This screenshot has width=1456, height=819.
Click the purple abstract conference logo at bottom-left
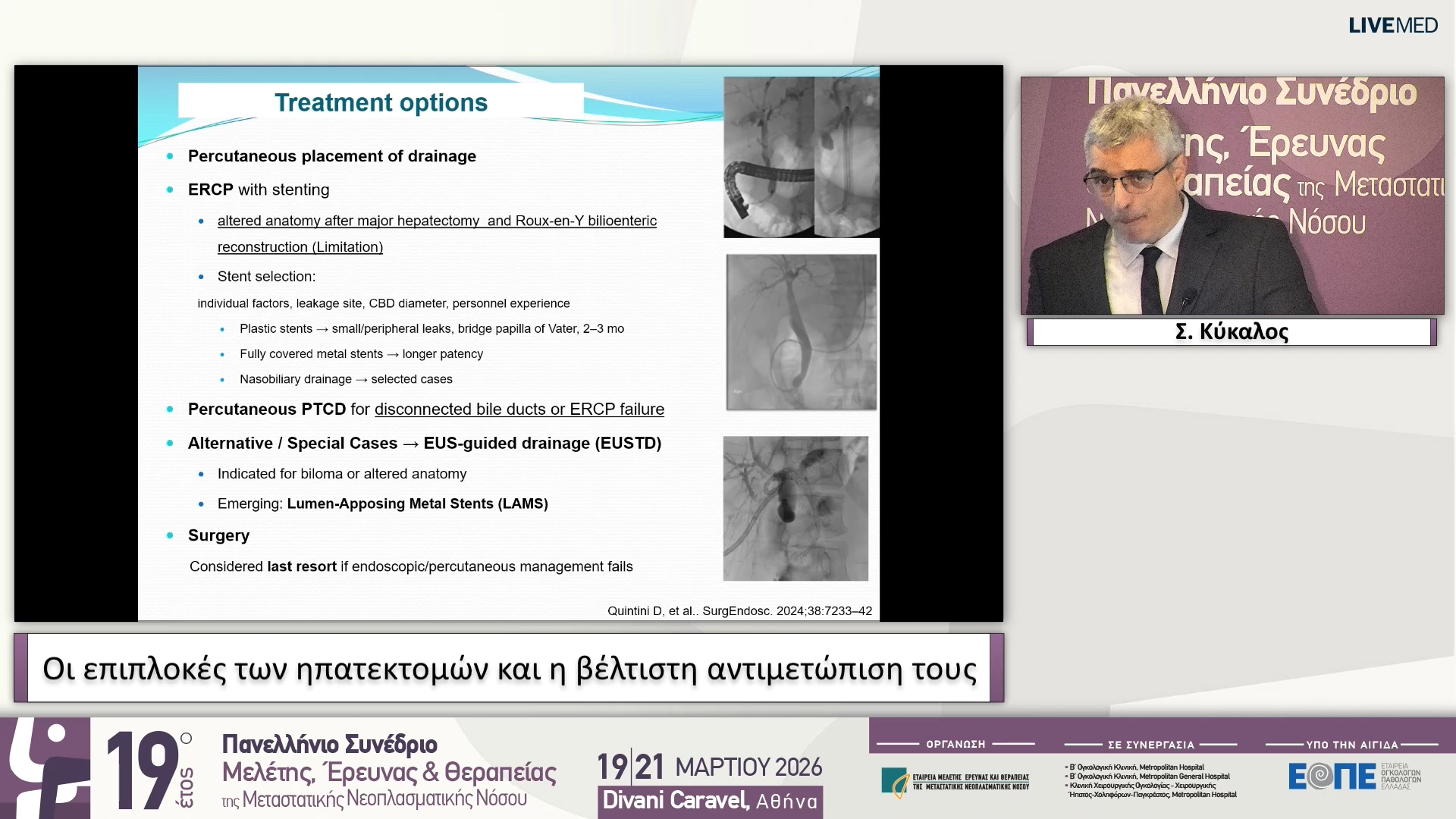[44, 767]
